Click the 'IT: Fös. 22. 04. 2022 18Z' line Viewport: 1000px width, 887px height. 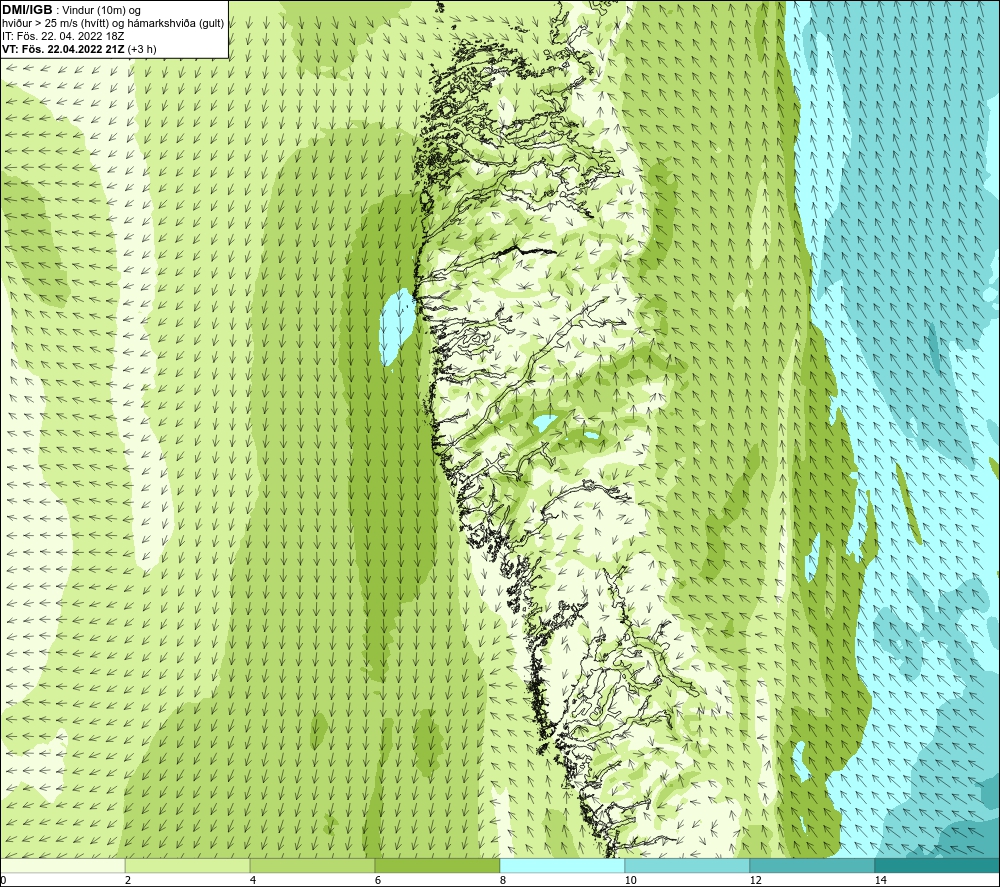tap(63, 36)
